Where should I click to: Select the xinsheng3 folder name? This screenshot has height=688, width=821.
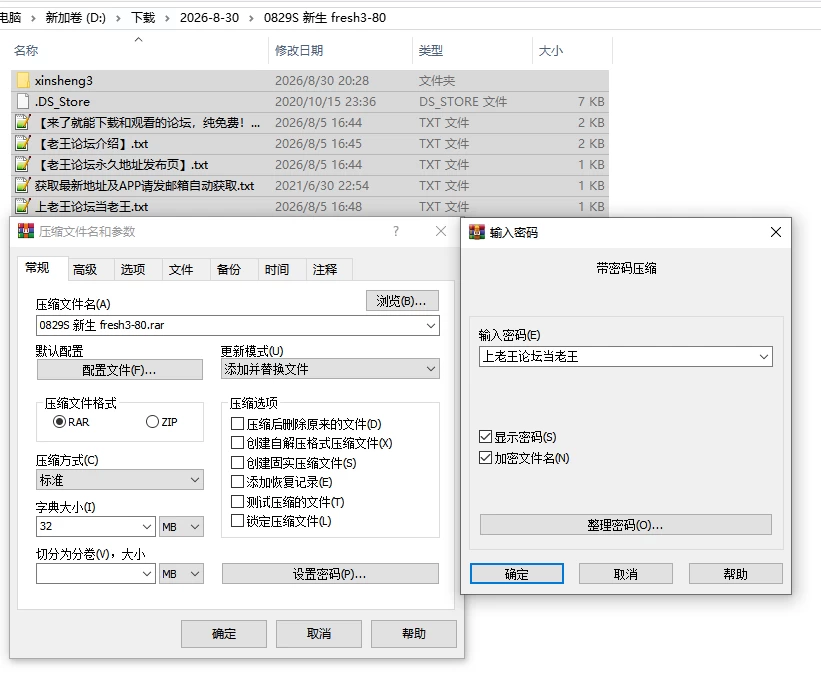(64, 81)
